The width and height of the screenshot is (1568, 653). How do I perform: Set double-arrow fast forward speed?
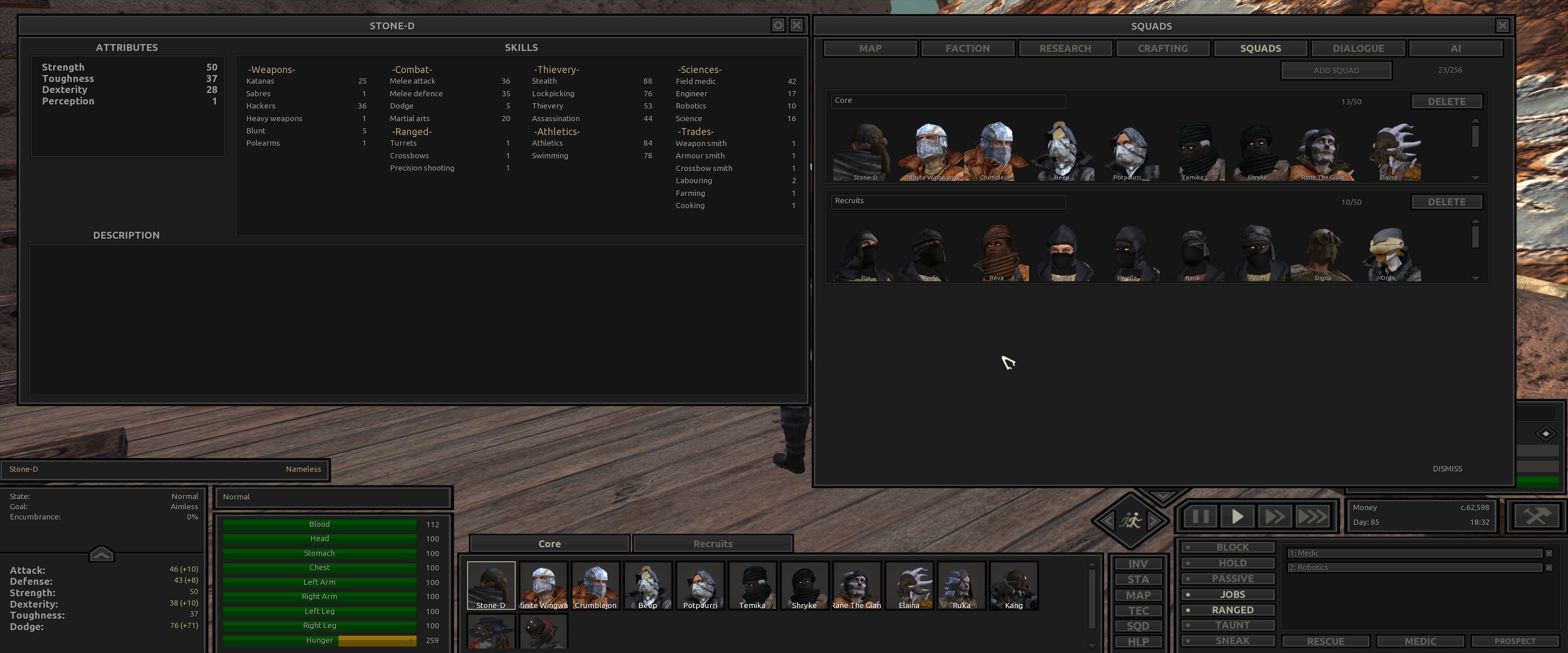pyautogui.click(x=1274, y=517)
